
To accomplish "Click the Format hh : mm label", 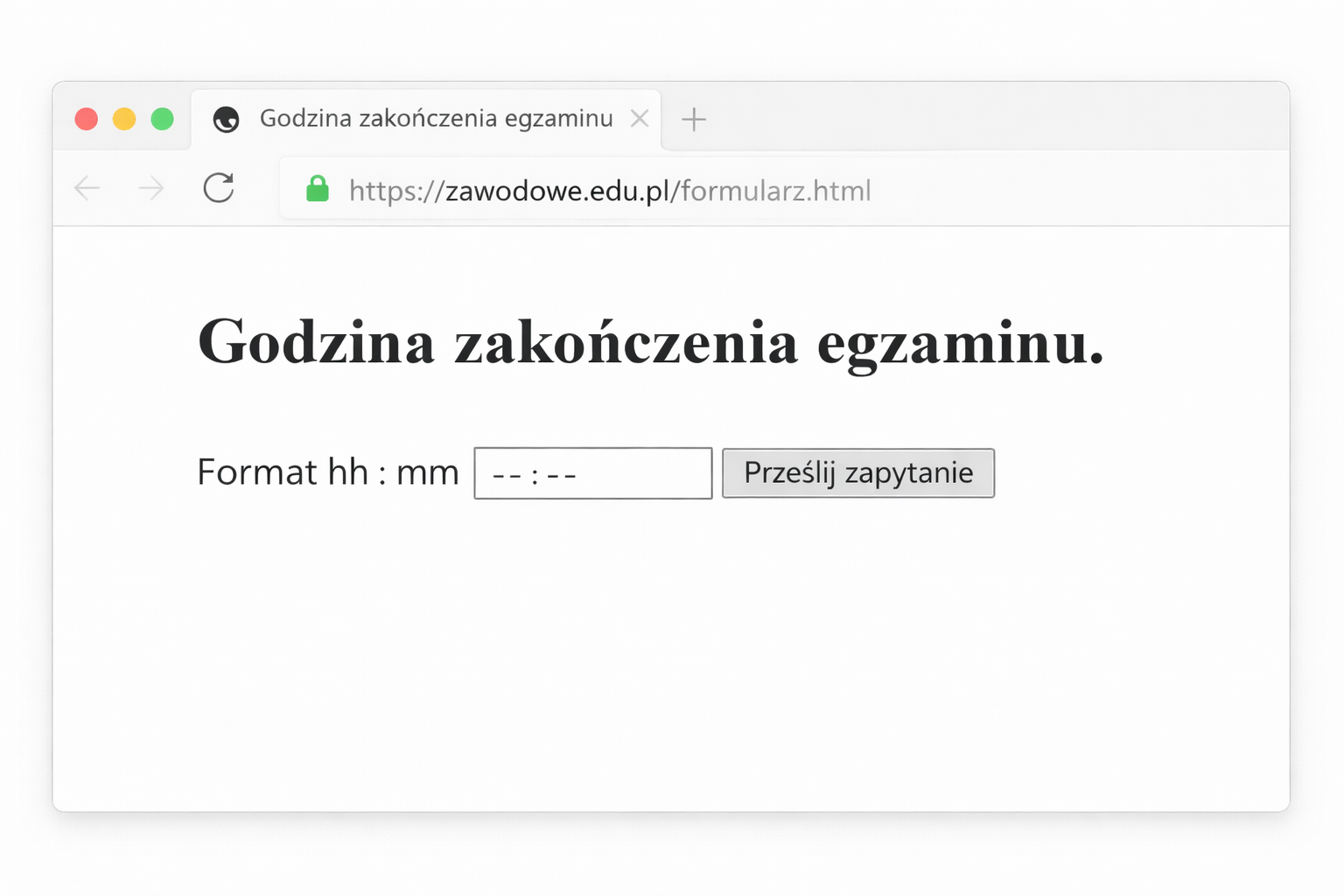I will click(327, 472).
